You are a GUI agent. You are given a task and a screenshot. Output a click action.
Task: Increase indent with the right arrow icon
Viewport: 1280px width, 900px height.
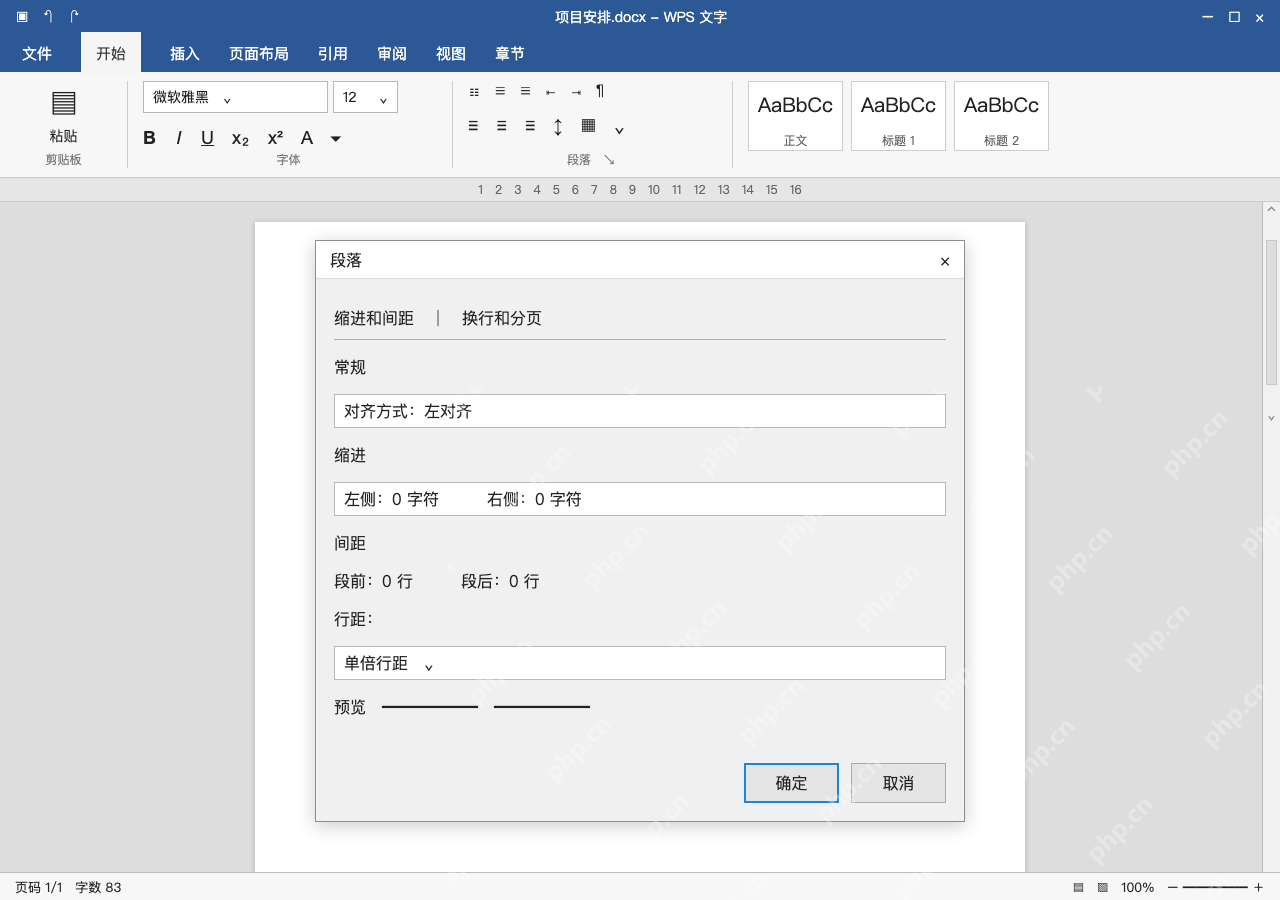(576, 92)
